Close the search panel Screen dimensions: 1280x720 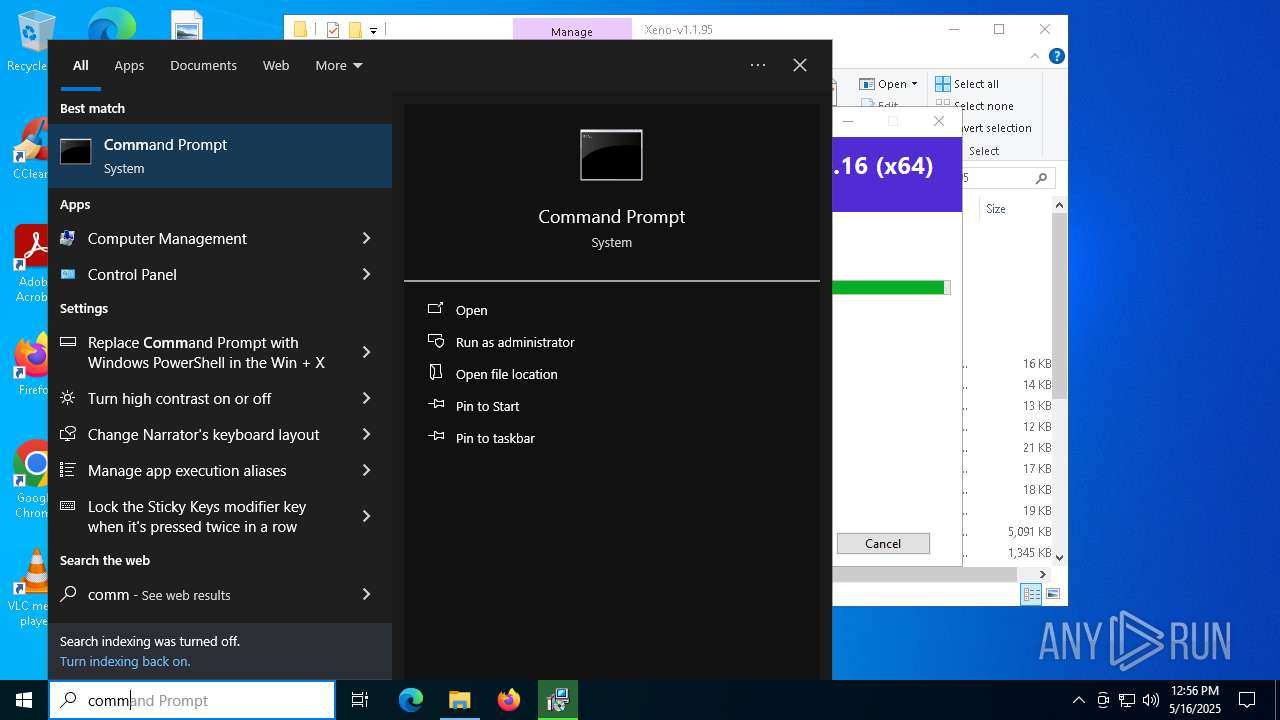pos(800,65)
